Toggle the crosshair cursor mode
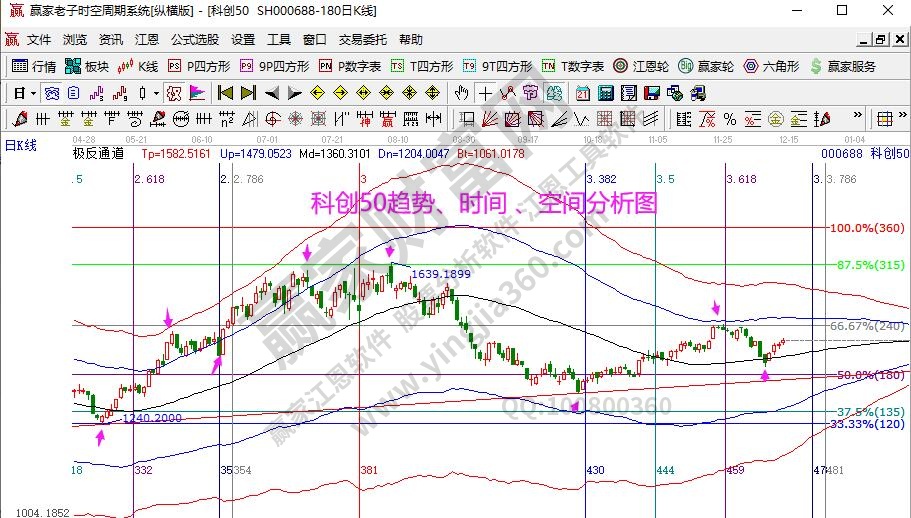 click(485, 93)
